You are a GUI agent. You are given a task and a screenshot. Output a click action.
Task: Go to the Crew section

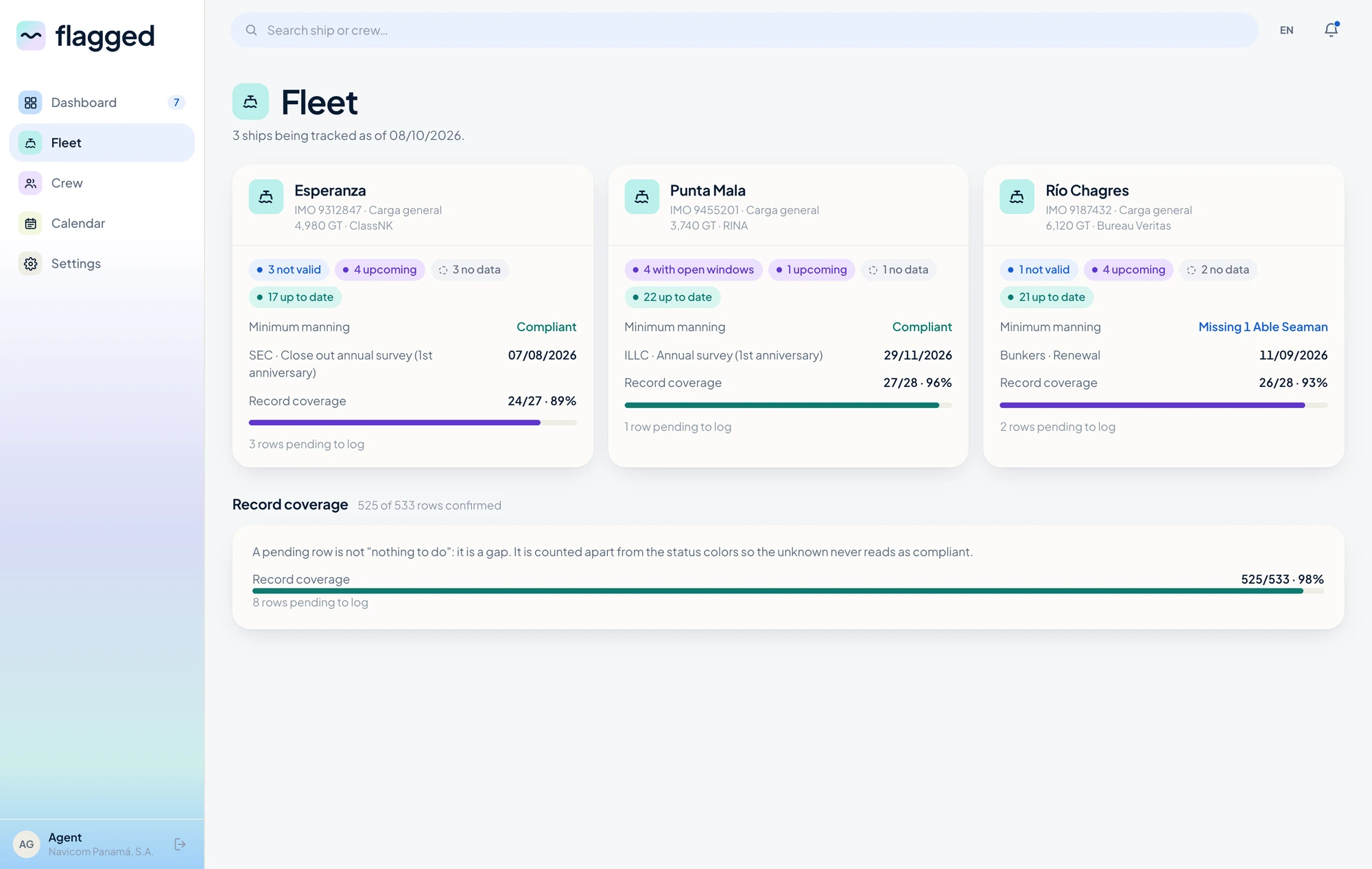click(102, 183)
